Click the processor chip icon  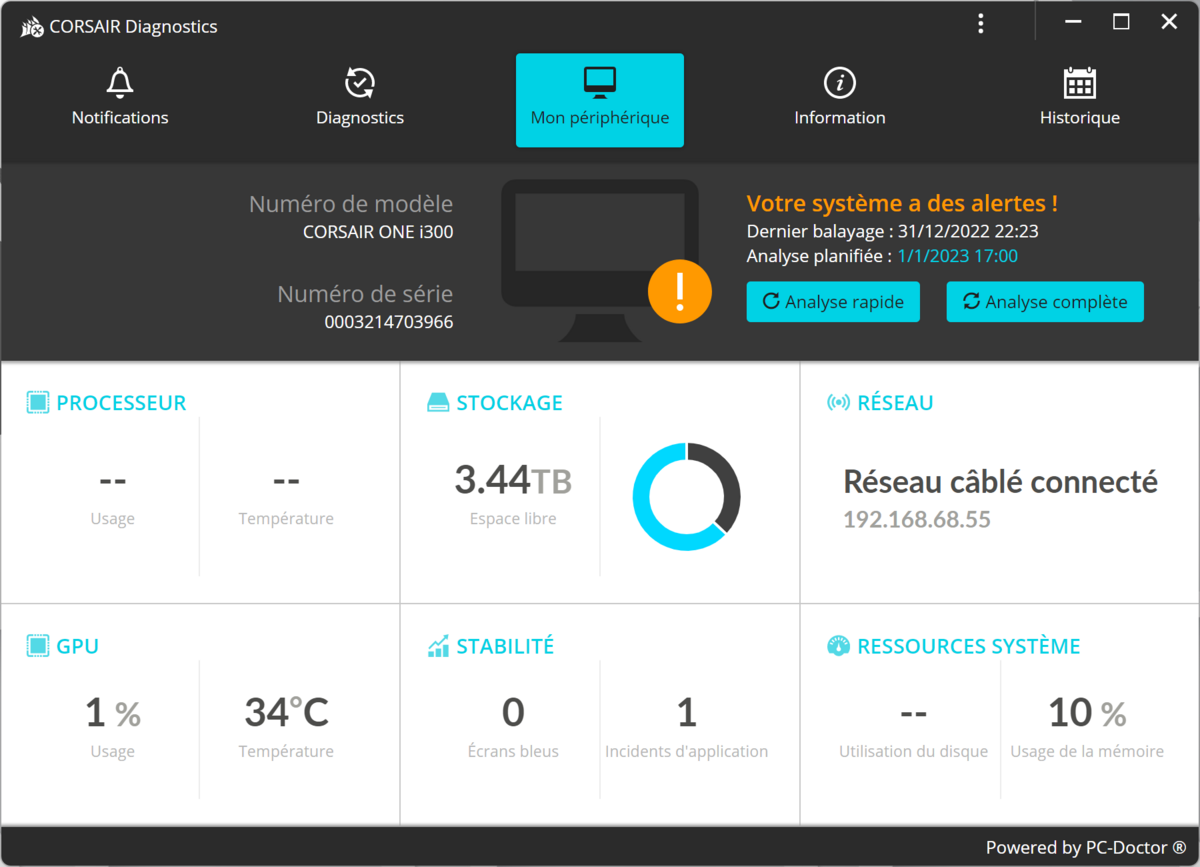(x=38, y=403)
